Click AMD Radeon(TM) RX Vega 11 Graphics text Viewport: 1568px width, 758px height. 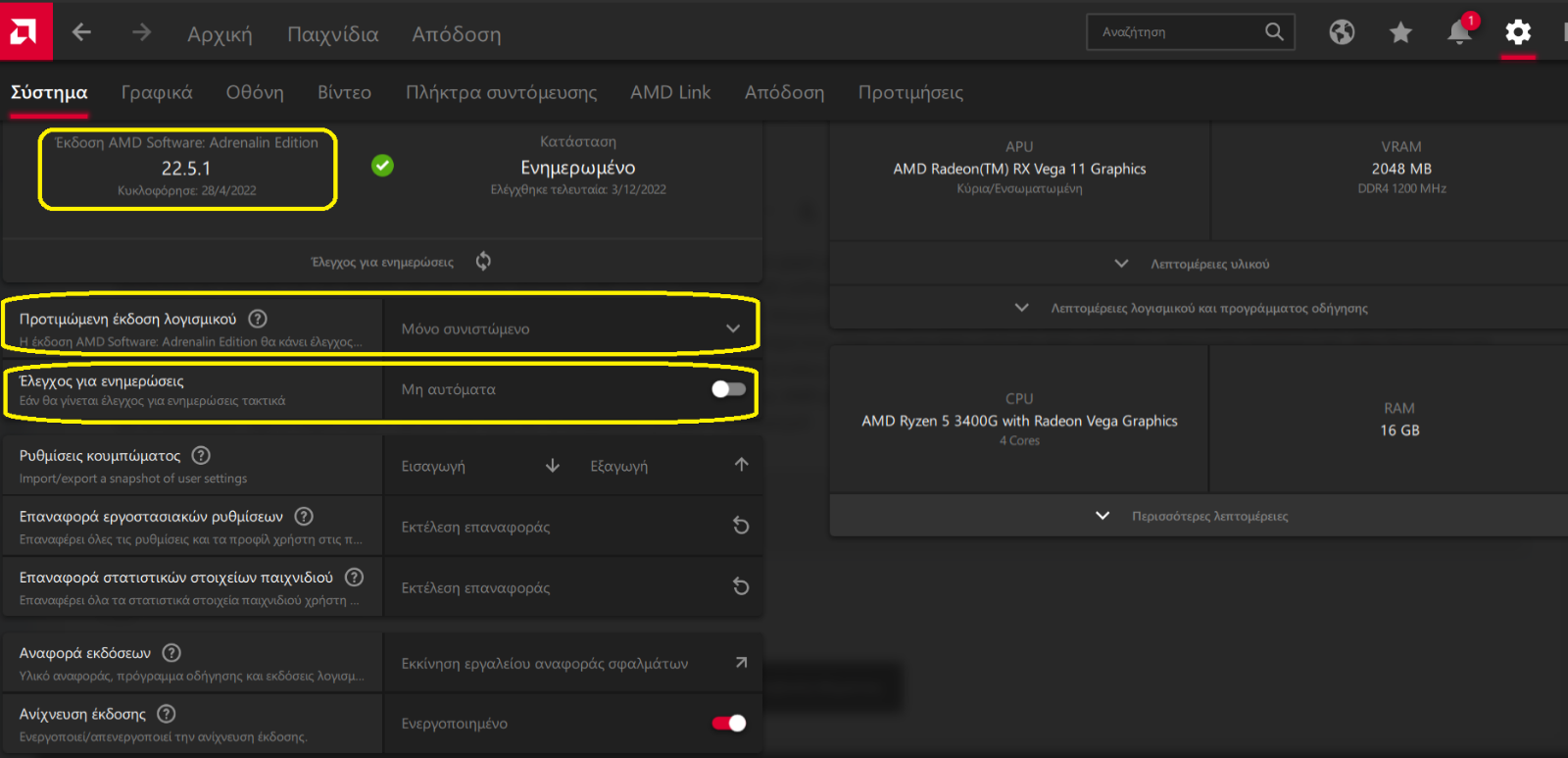click(x=1019, y=169)
